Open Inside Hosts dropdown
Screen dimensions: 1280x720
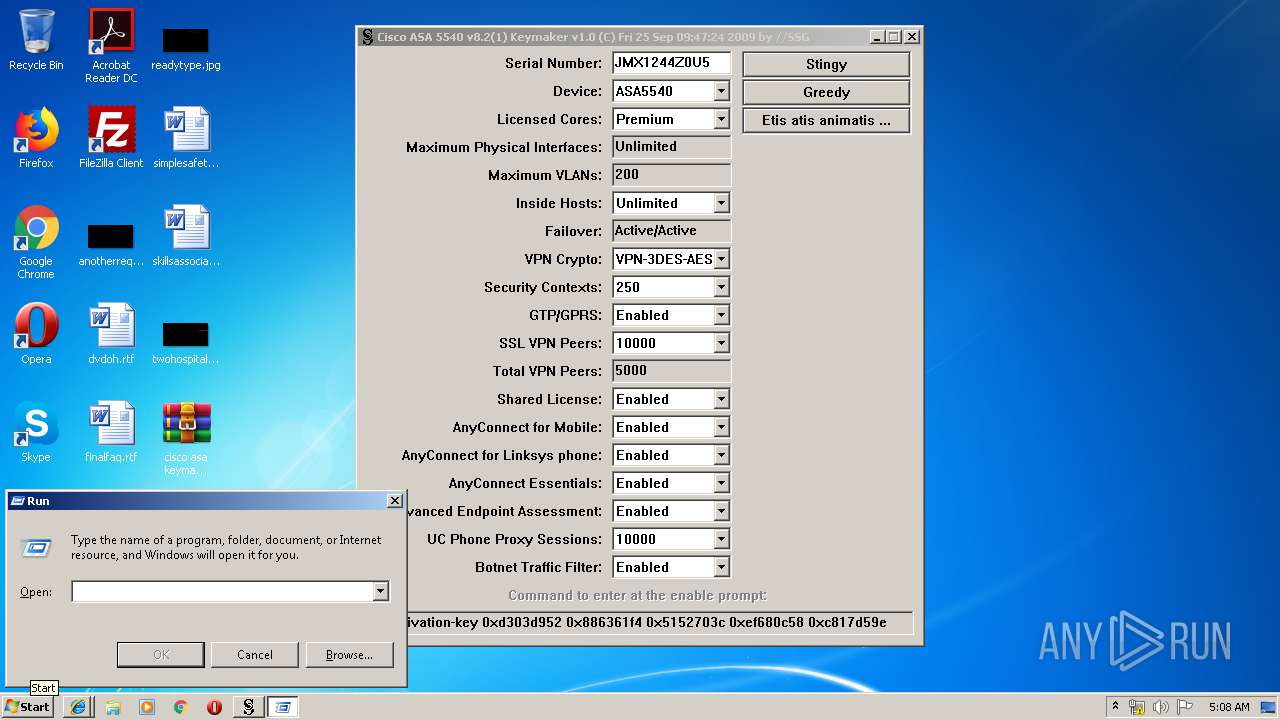coord(721,203)
